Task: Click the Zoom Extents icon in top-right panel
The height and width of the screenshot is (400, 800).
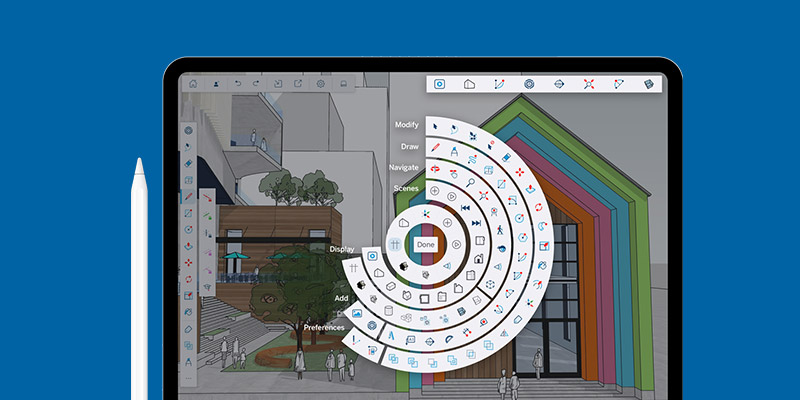Action: coord(589,84)
